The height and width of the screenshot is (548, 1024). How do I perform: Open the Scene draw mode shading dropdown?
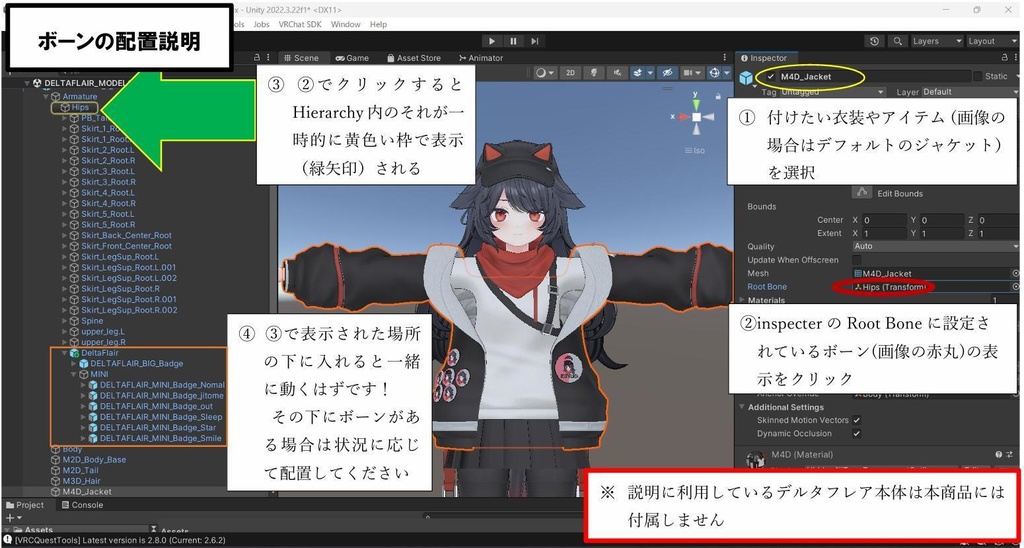545,73
